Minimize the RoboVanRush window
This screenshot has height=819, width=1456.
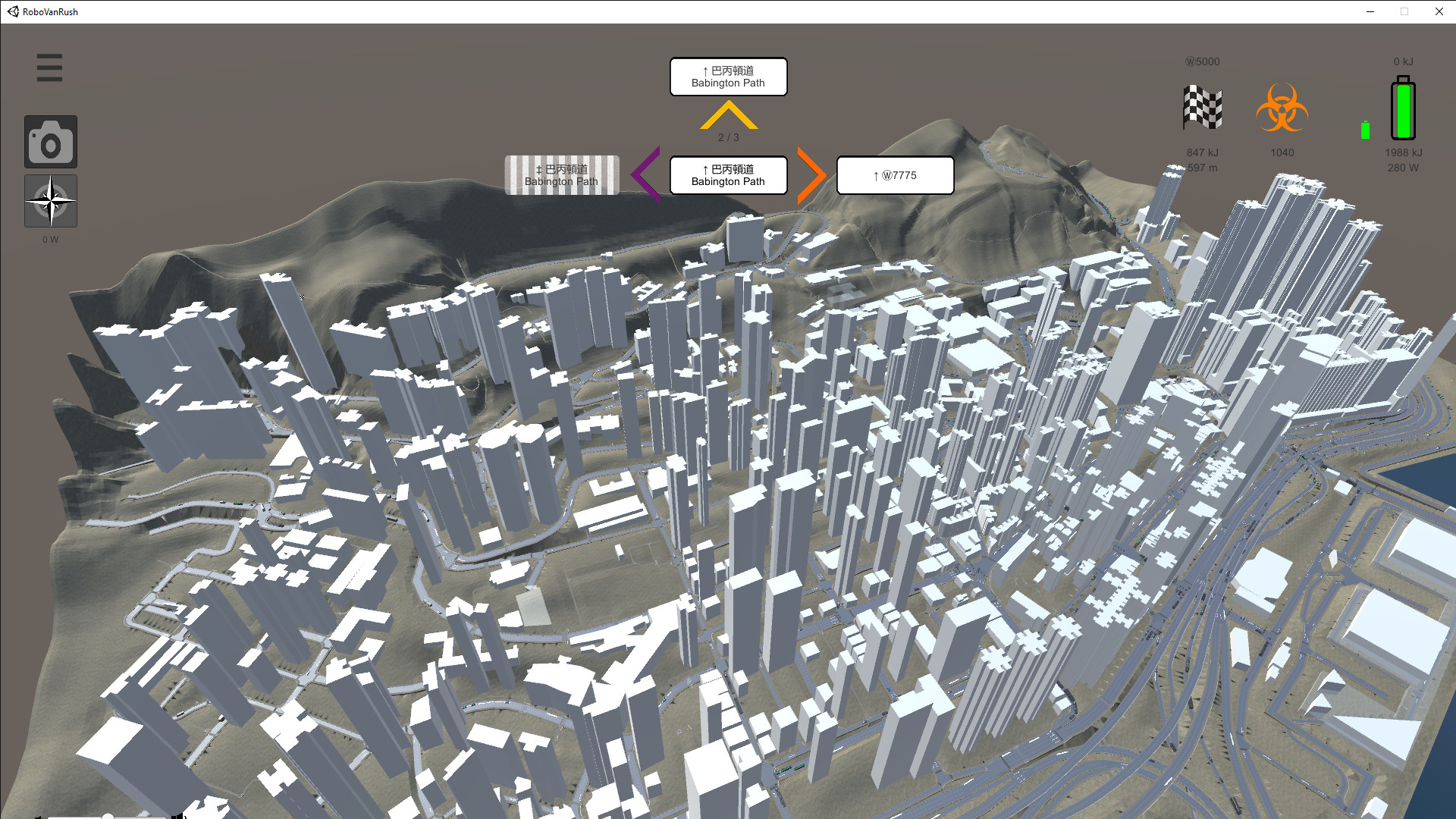click(x=1370, y=11)
